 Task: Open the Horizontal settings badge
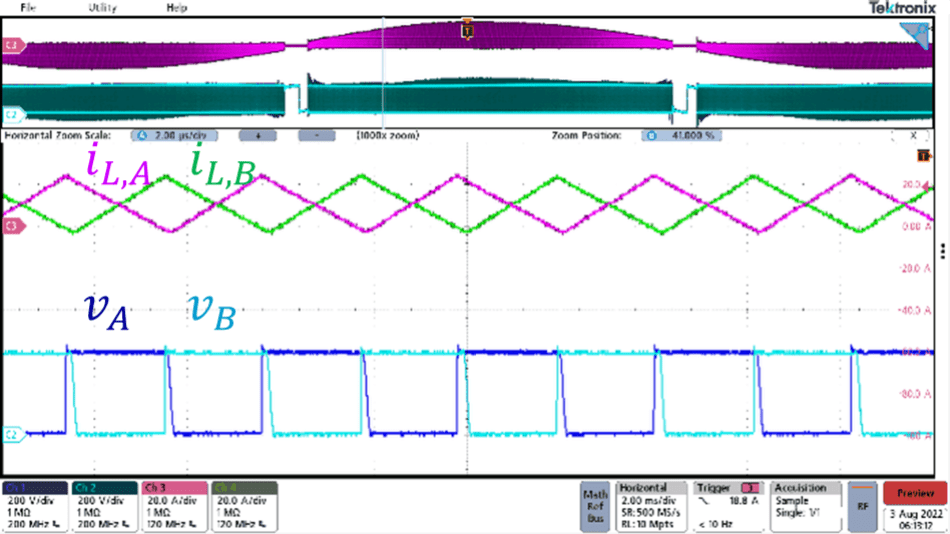(x=652, y=506)
